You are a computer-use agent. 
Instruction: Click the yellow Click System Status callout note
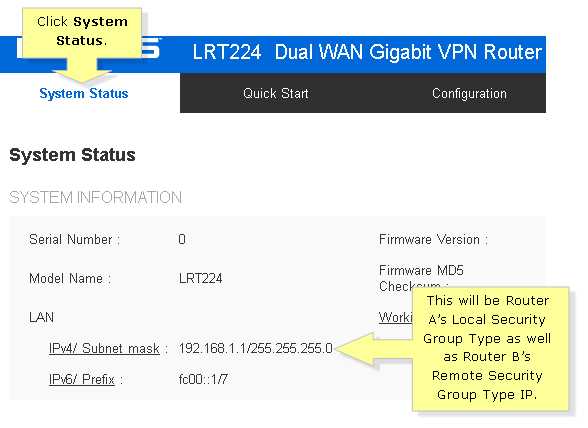pyautogui.click(x=82, y=33)
